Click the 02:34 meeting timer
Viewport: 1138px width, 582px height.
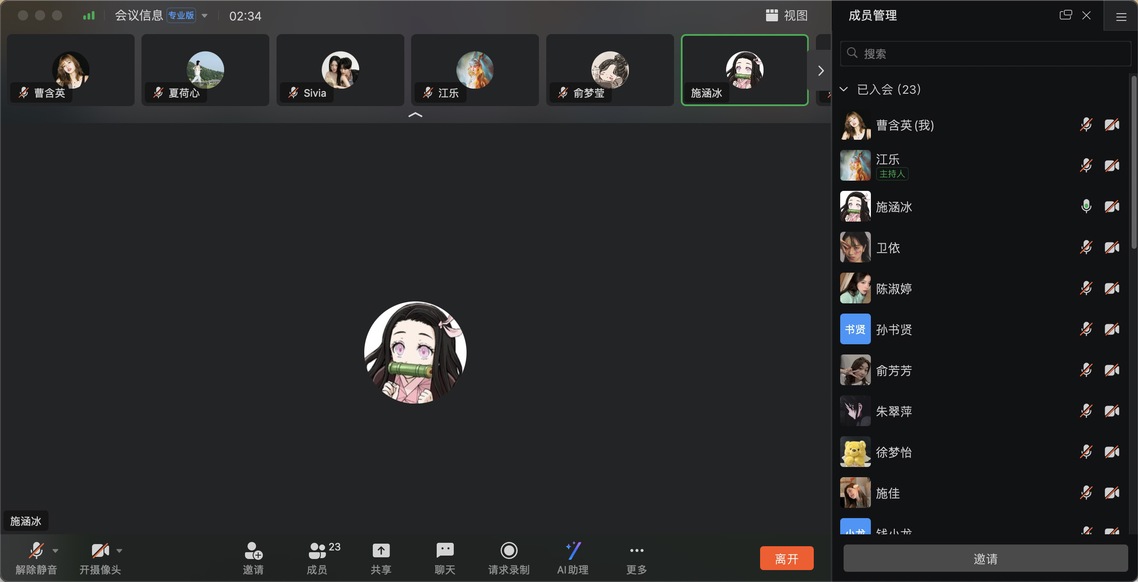[x=245, y=16]
